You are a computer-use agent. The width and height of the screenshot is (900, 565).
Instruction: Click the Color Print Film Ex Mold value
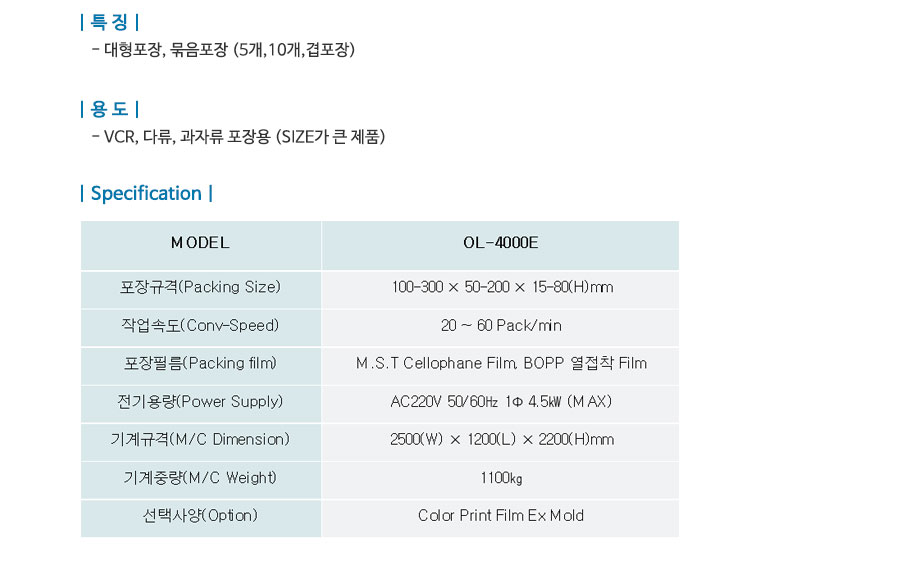coord(501,516)
